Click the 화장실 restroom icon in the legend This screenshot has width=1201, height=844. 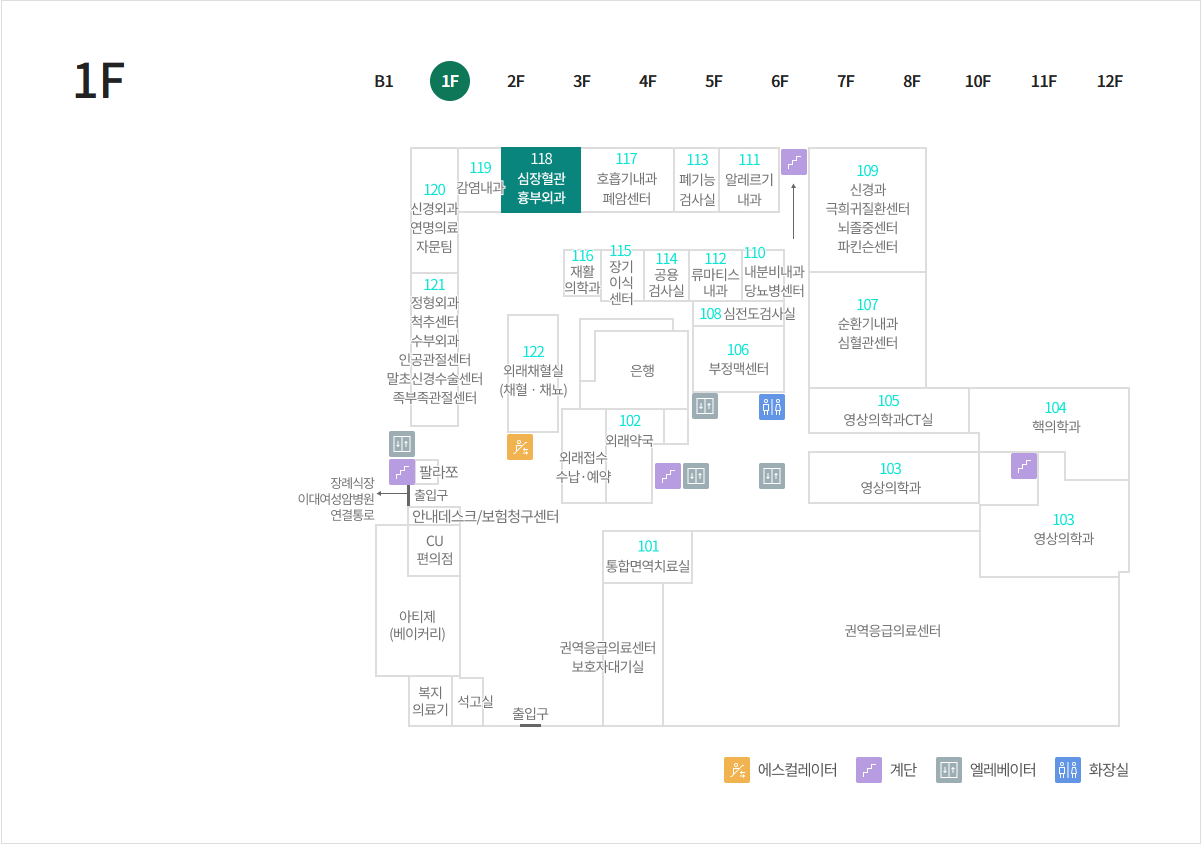point(1066,770)
